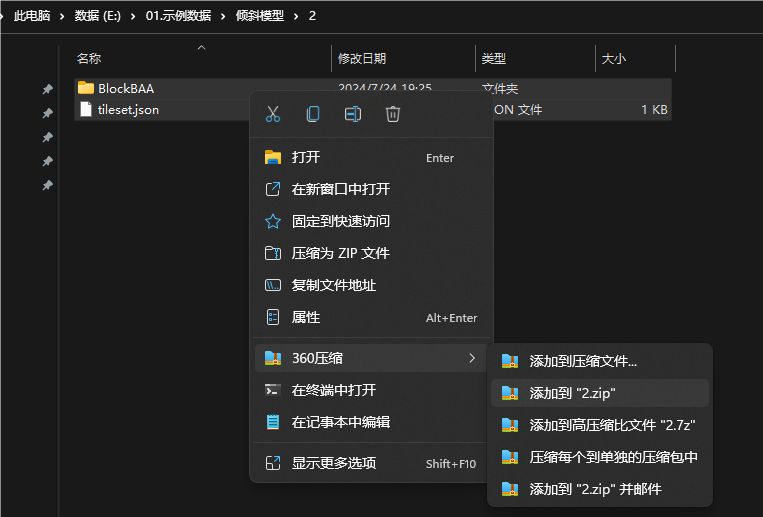Viewport: 763px width, 517px height.
Task: Sort by the 名称 column header
Action: click(90, 59)
